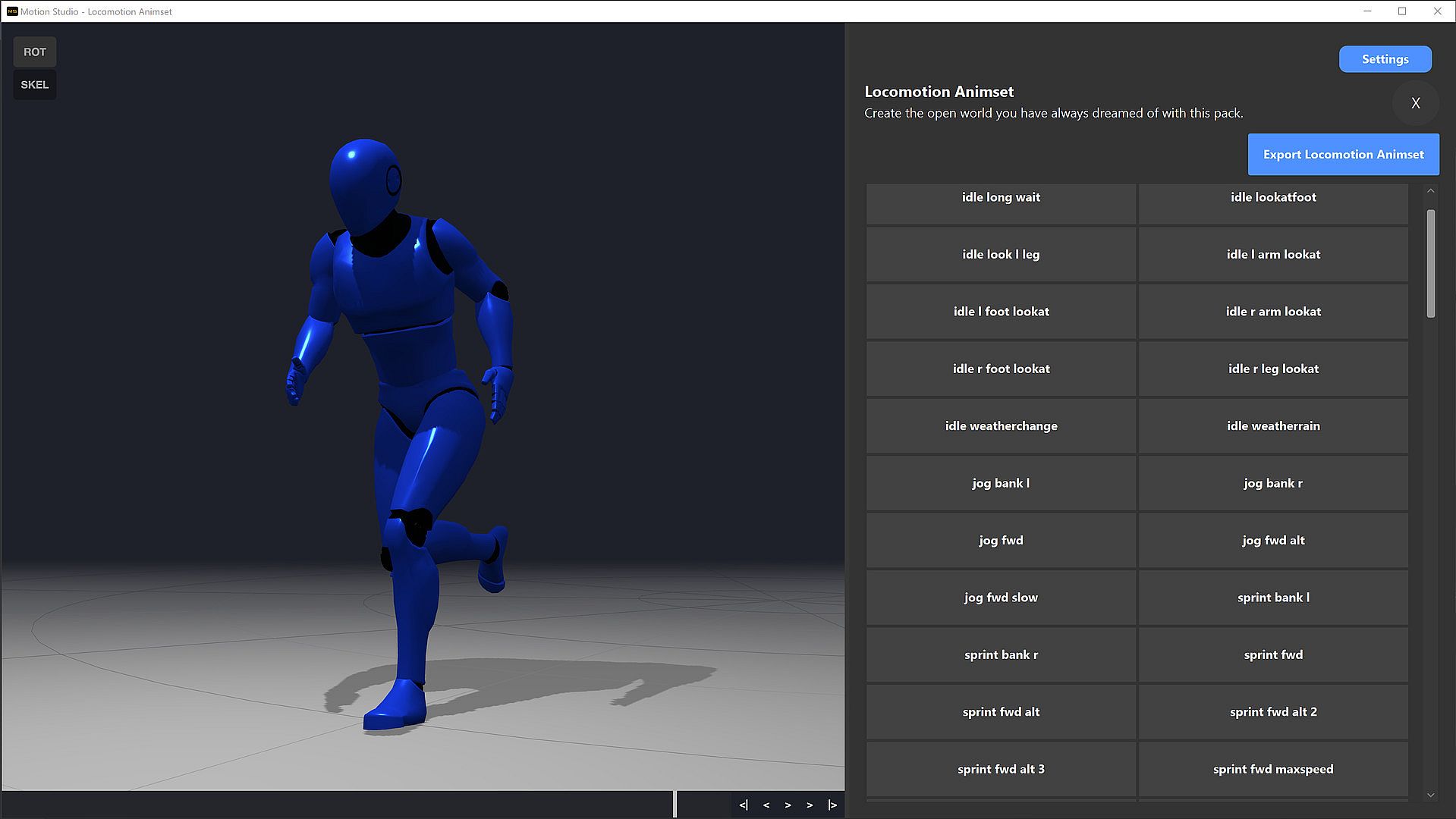Select the 'idle long wait' animation
This screenshot has width=1456, height=819.
pos(1001,198)
